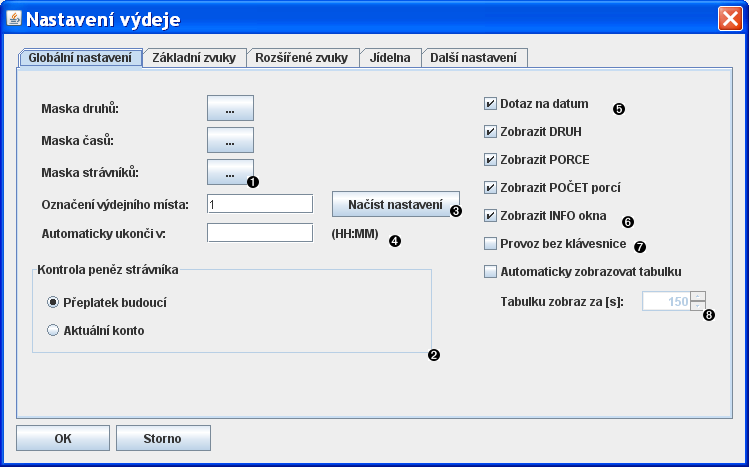Open the Další nastavení tab

tap(473, 58)
